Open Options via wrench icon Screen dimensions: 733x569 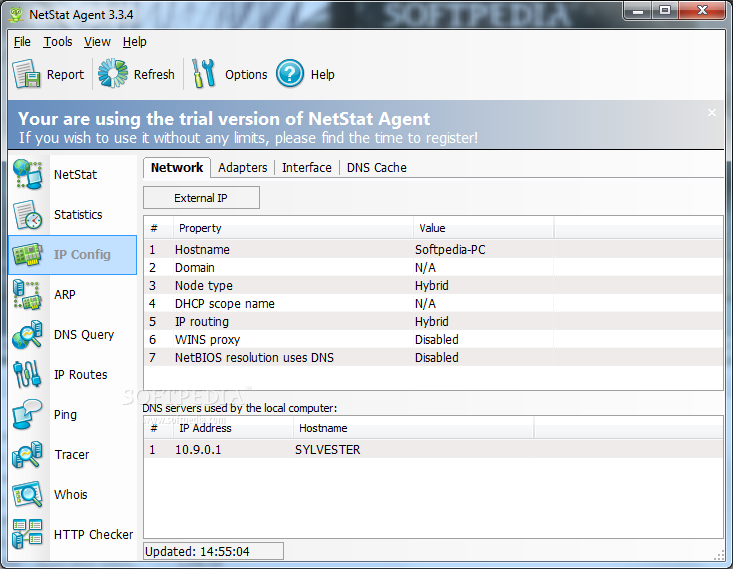[x=203, y=73]
